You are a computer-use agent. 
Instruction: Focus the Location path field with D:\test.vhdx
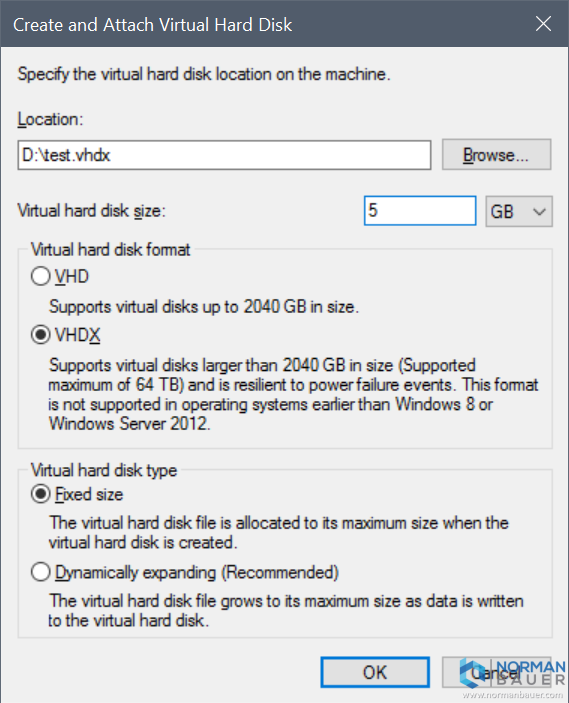[x=224, y=155]
